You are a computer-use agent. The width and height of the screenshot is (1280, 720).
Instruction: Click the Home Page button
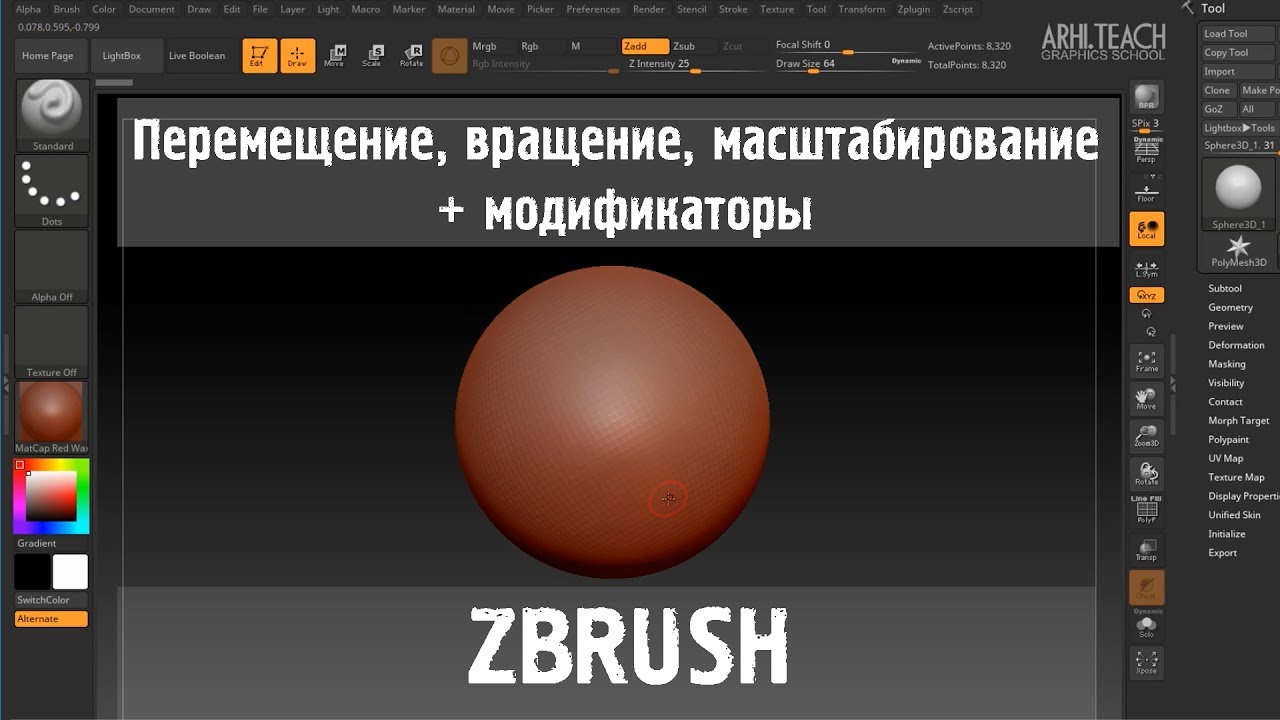coord(48,56)
